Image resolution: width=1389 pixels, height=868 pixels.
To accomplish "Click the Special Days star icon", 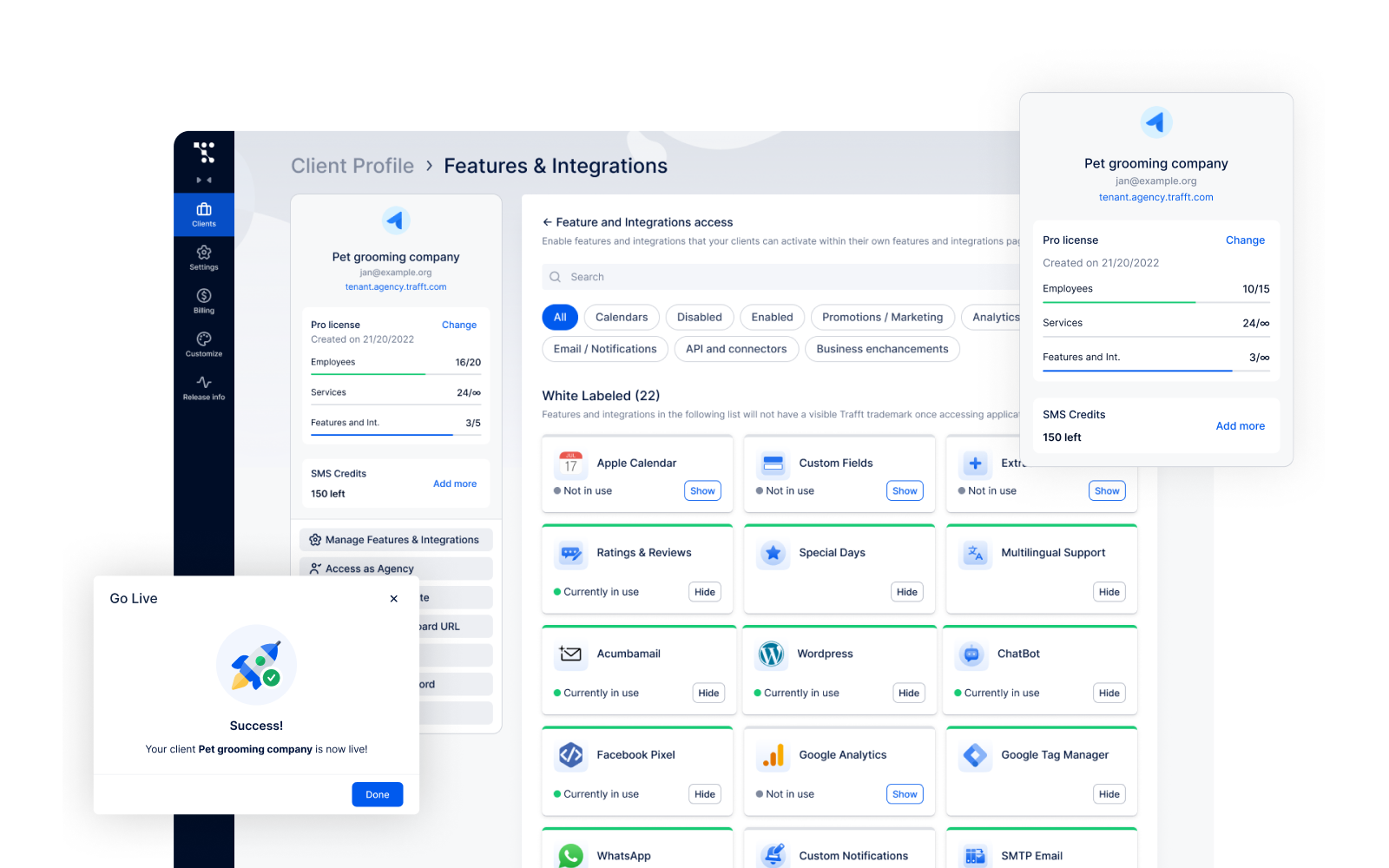I will [x=773, y=553].
